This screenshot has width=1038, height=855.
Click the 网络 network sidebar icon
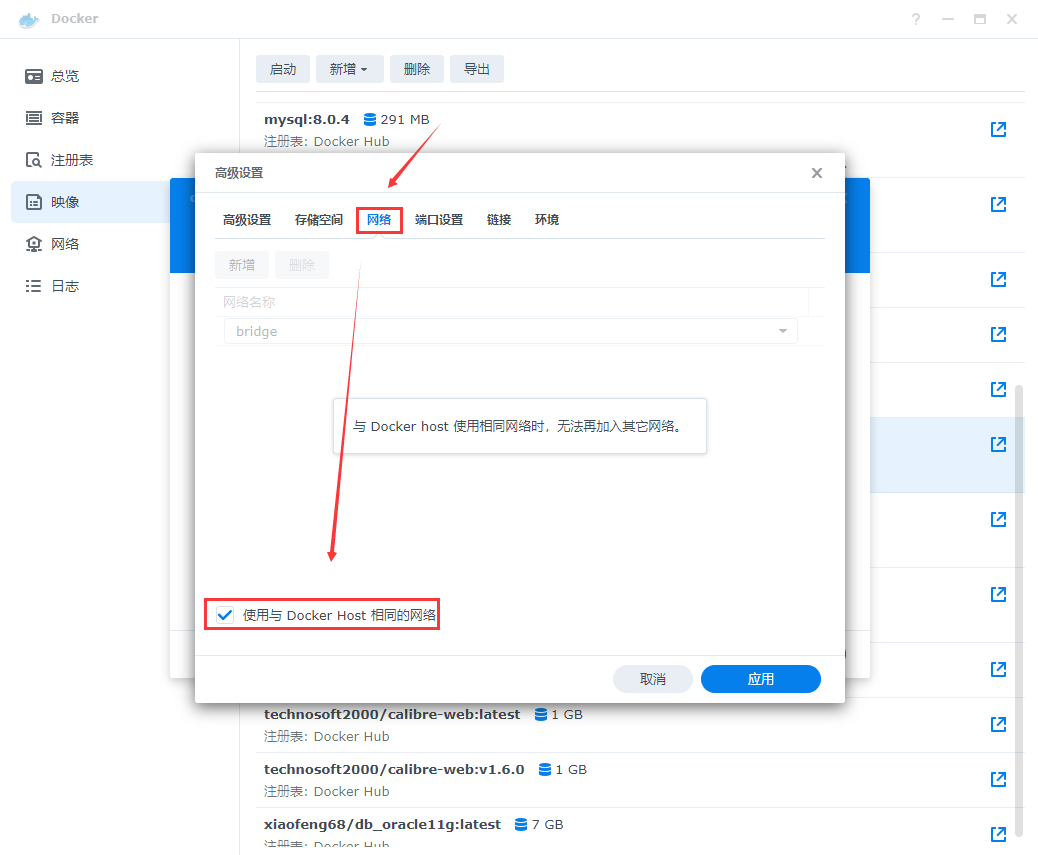tap(35, 244)
